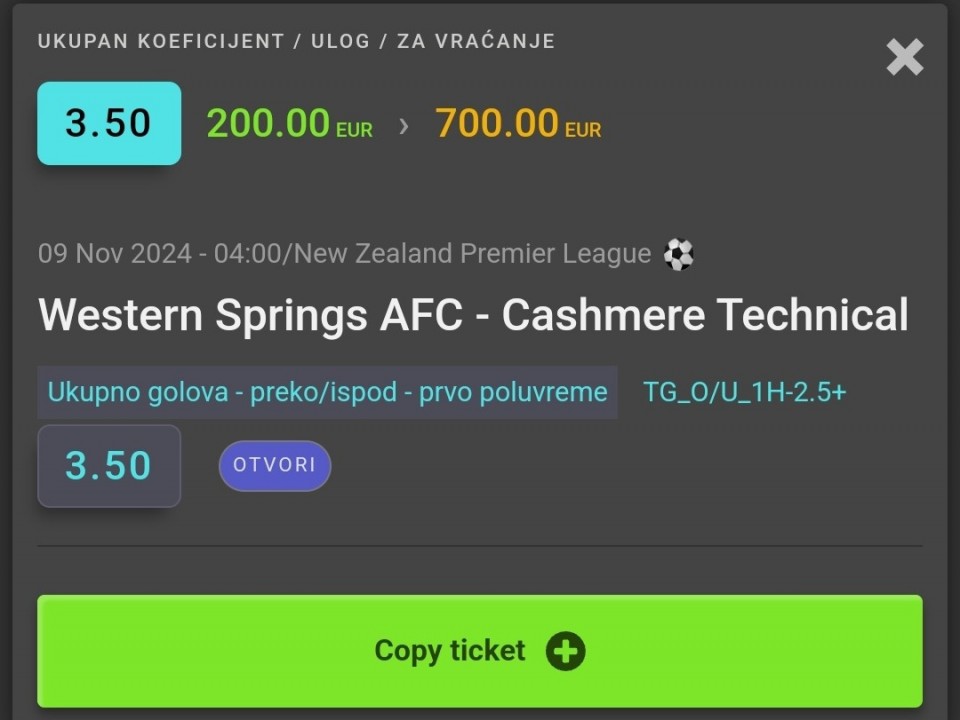This screenshot has width=960, height=720.
Task: Open the Ukupno golova prvo poluvreme market label
Action: click(327, 392)
